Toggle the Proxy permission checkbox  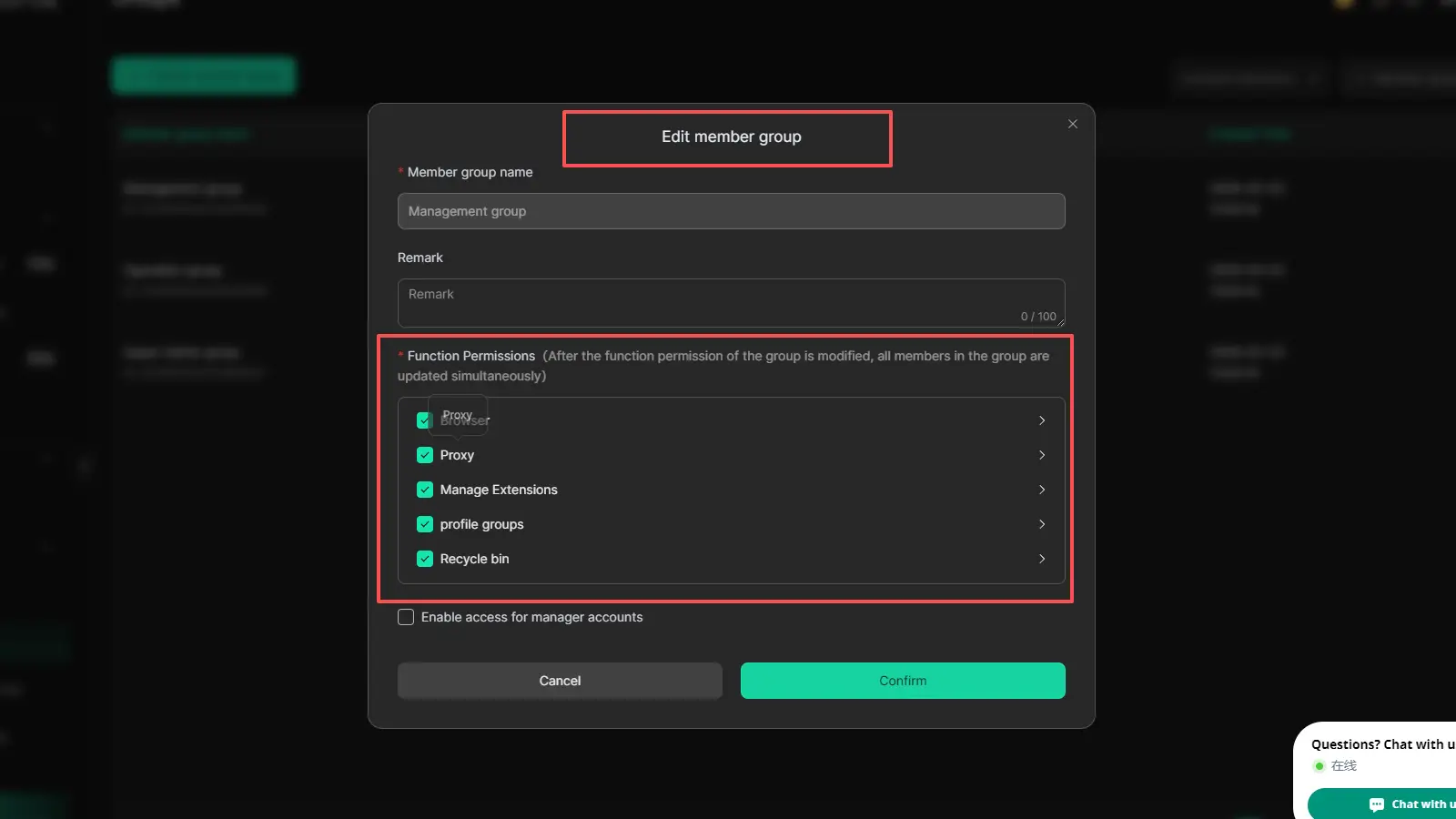[x=425, y=455]
